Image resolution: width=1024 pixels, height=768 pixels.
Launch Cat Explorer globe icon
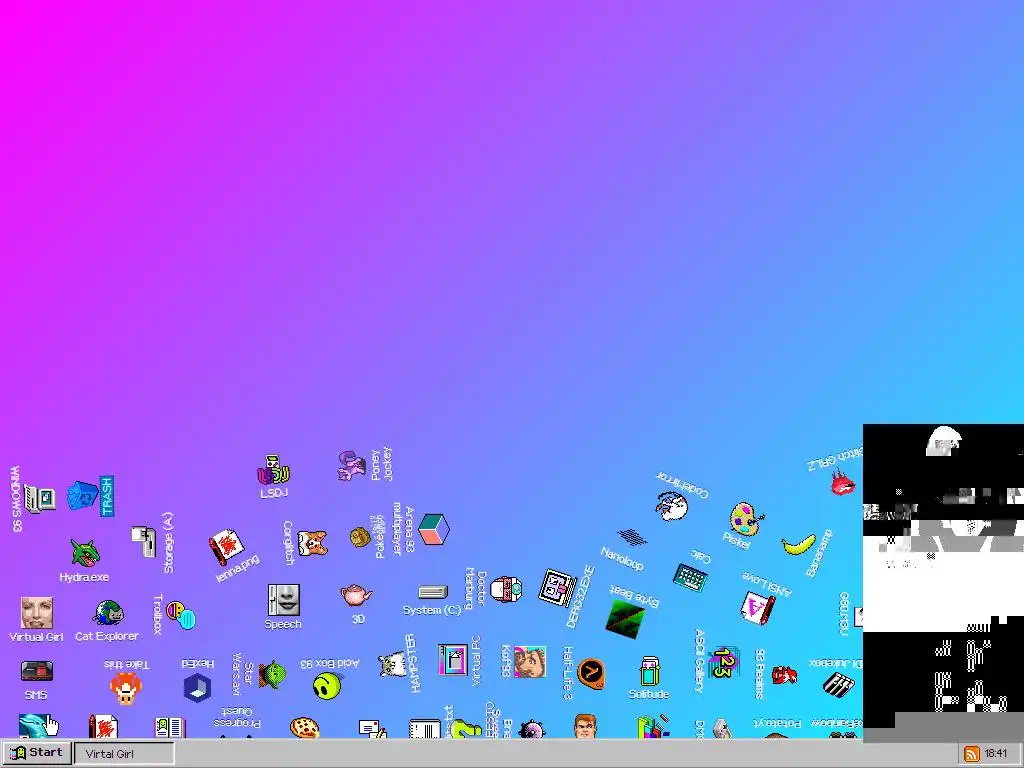[x=108, y=613]
